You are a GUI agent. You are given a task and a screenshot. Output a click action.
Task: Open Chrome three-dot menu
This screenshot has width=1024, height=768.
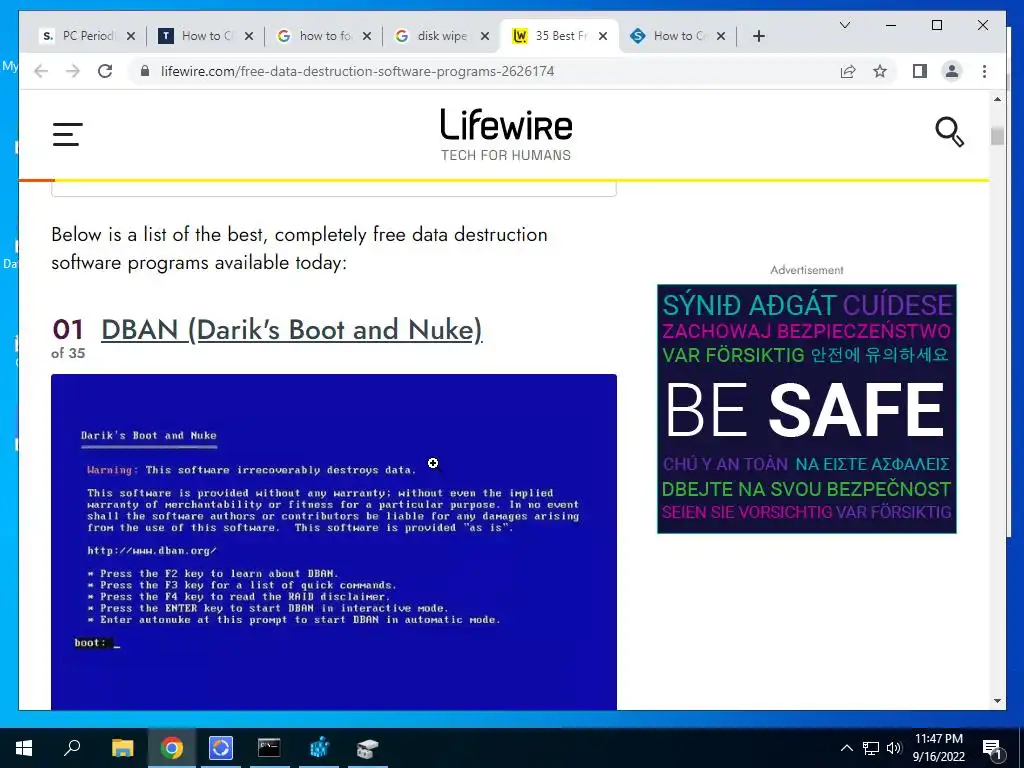(x=984, y=71)
